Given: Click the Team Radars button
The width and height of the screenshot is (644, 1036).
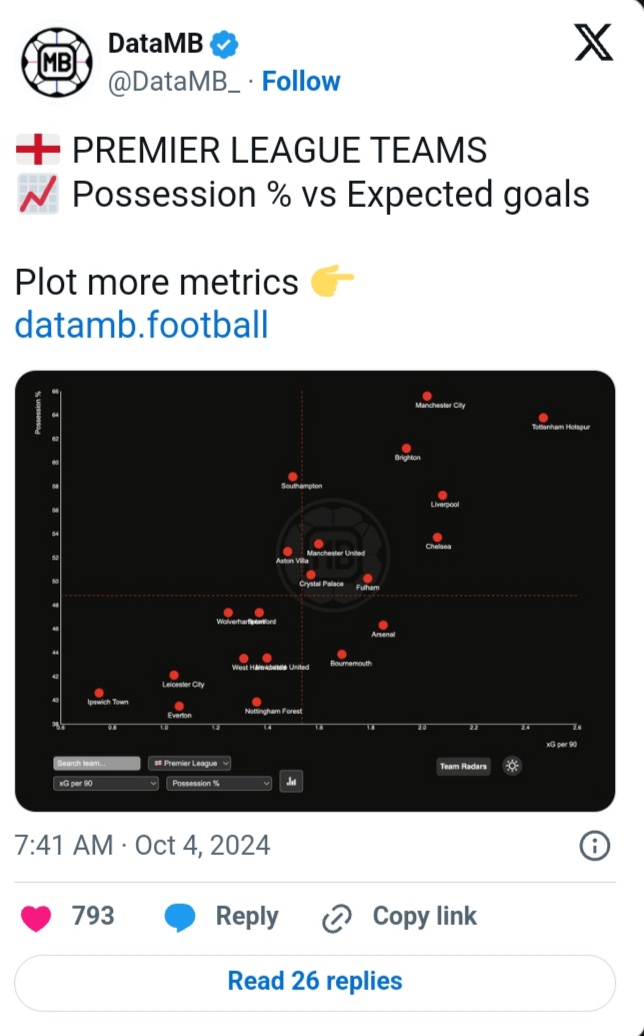Looking at the screenshot, I should click(x=464, y=767).
